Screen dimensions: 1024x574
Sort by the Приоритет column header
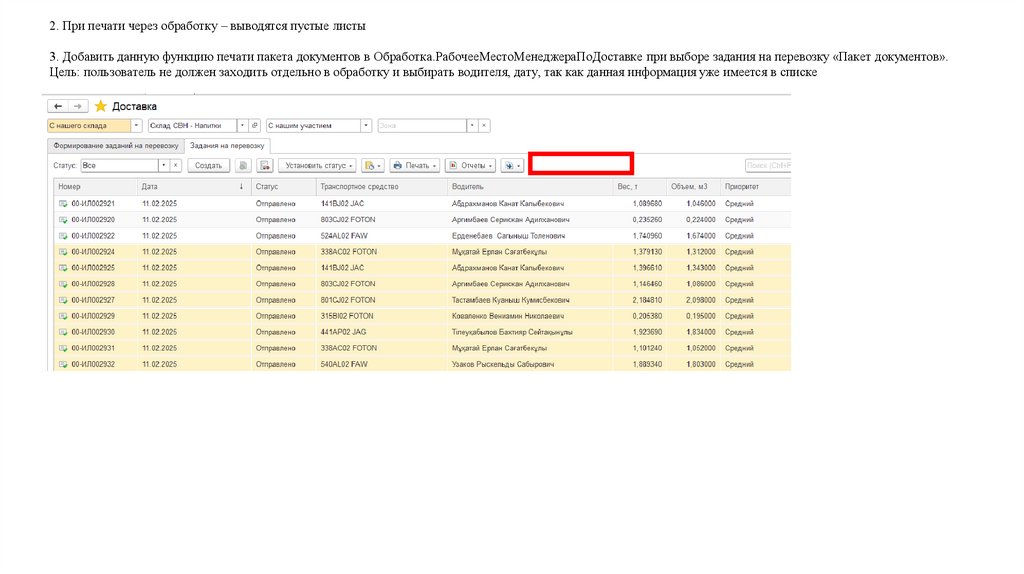point(756,187)
